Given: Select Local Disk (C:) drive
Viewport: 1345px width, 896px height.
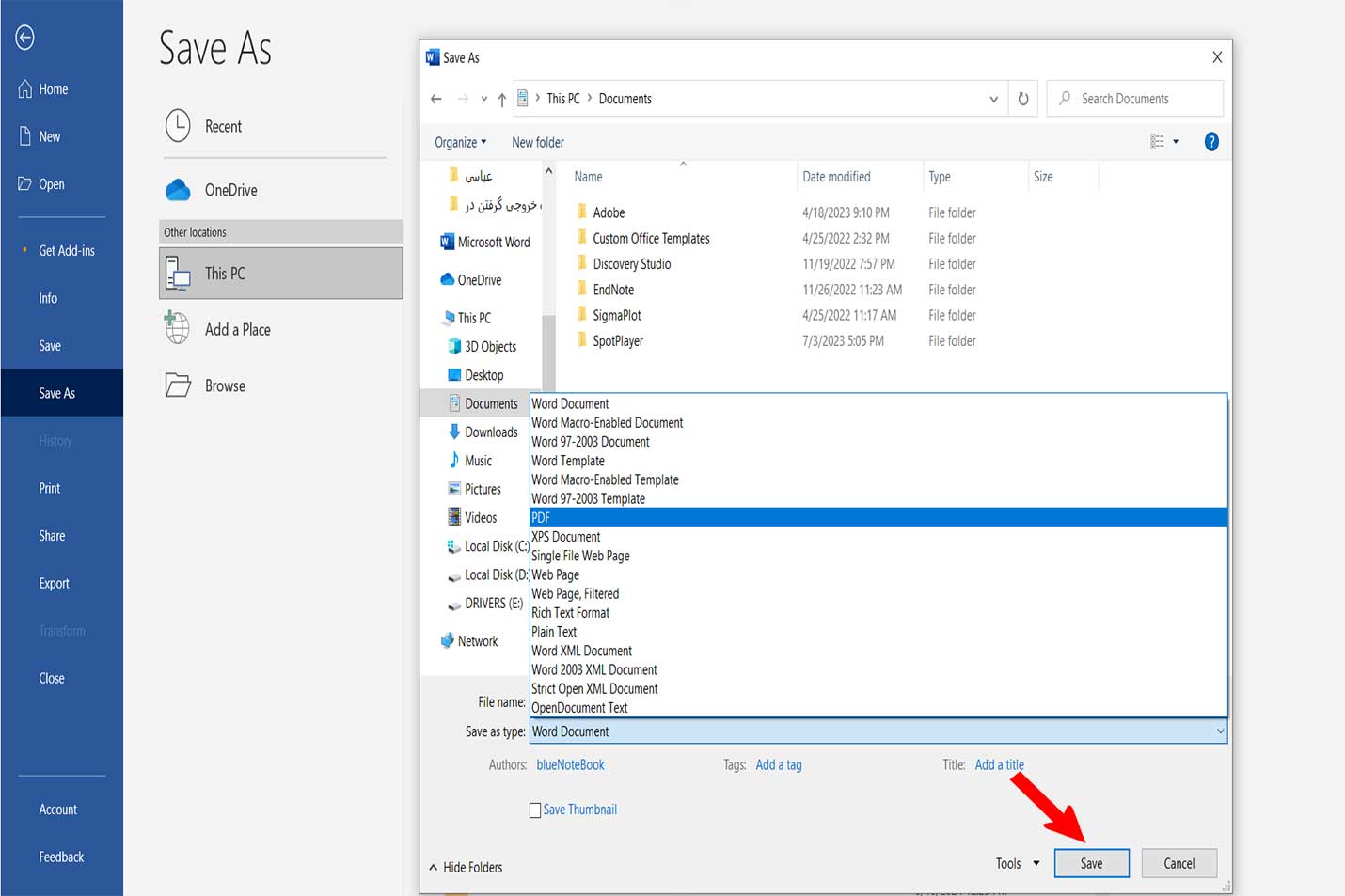Looking at the screenshot, I should pos(487,546).
